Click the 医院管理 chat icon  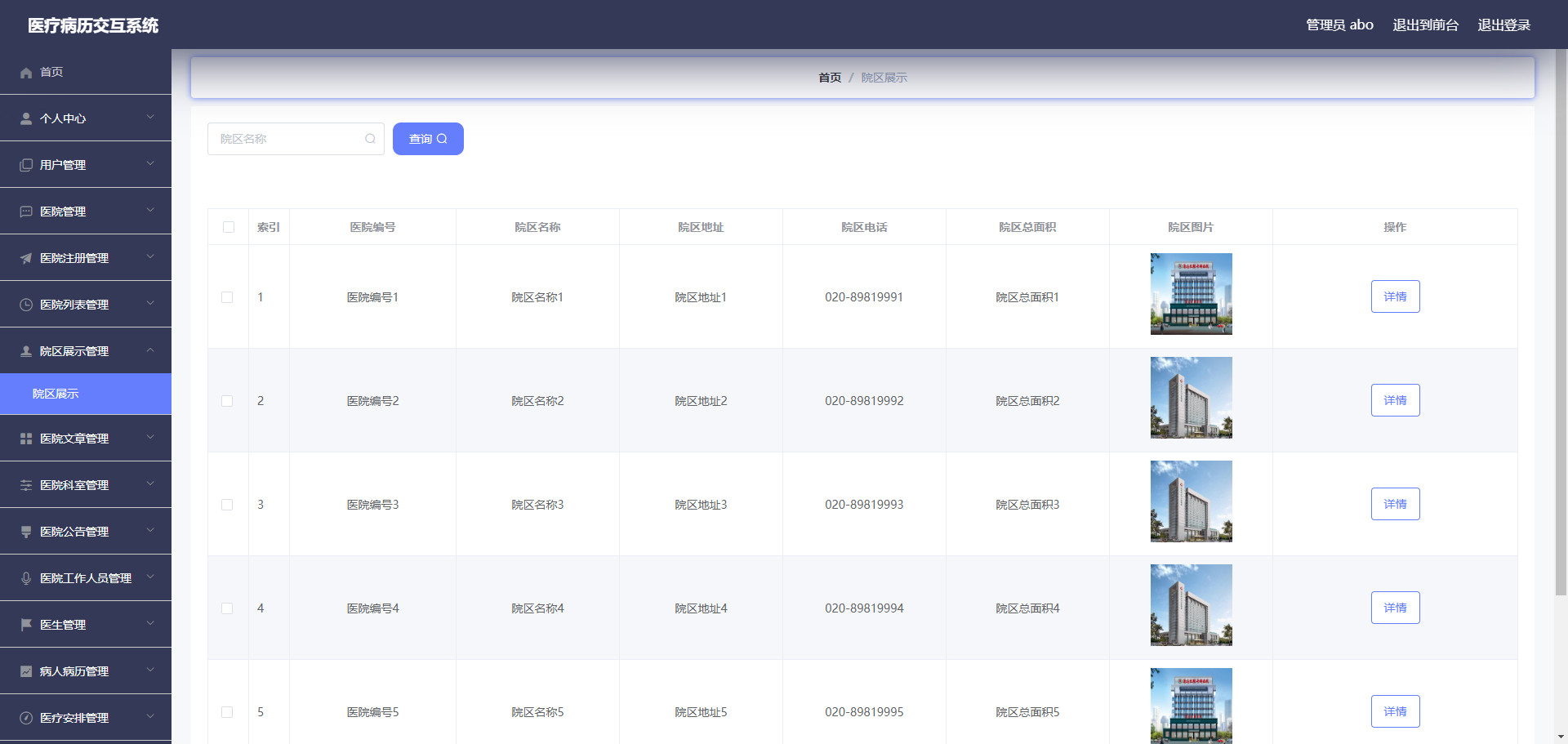tap(26, 212)
